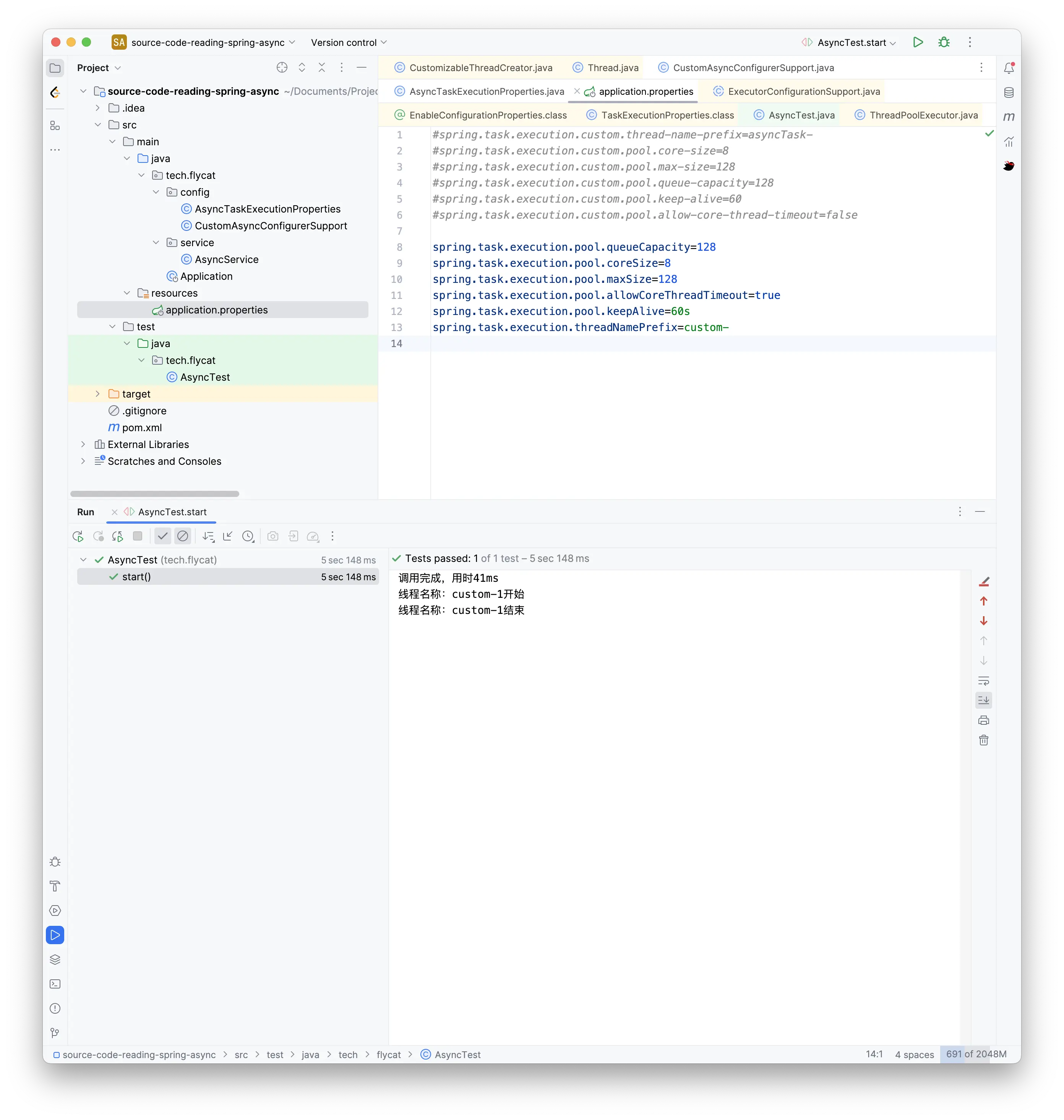Toggle scroll to end of console
Image resolution: width=1064 pixels, height=1120 pixels.
(983, 701)
